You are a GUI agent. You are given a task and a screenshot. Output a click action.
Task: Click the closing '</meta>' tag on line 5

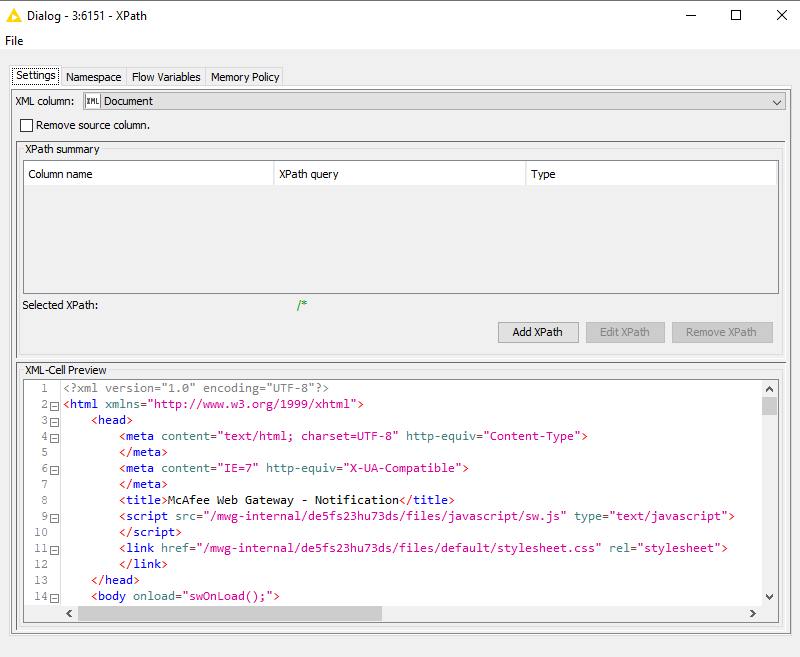point(143,452)
